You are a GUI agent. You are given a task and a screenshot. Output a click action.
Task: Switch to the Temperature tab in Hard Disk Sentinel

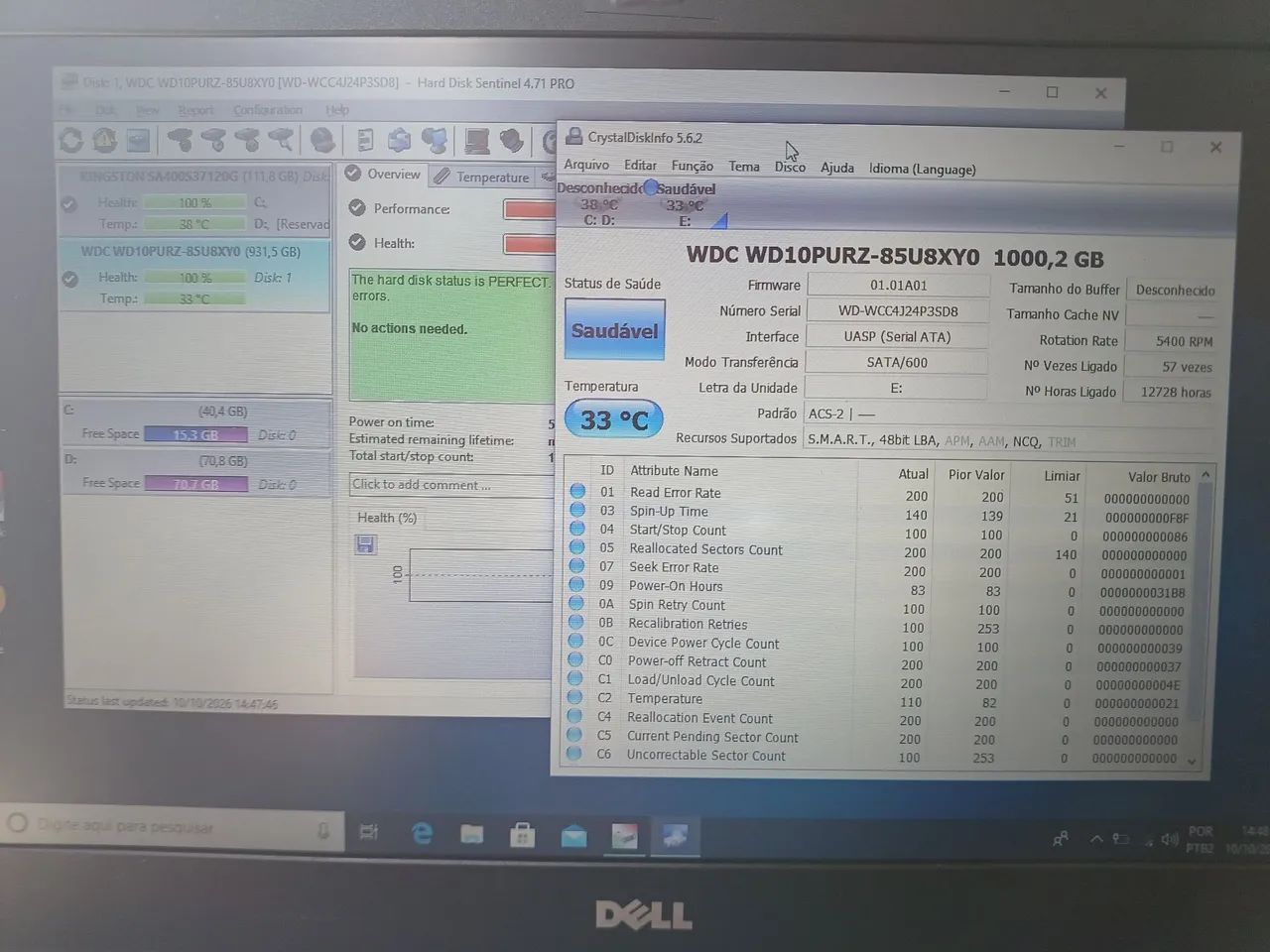tap(483, 177)
